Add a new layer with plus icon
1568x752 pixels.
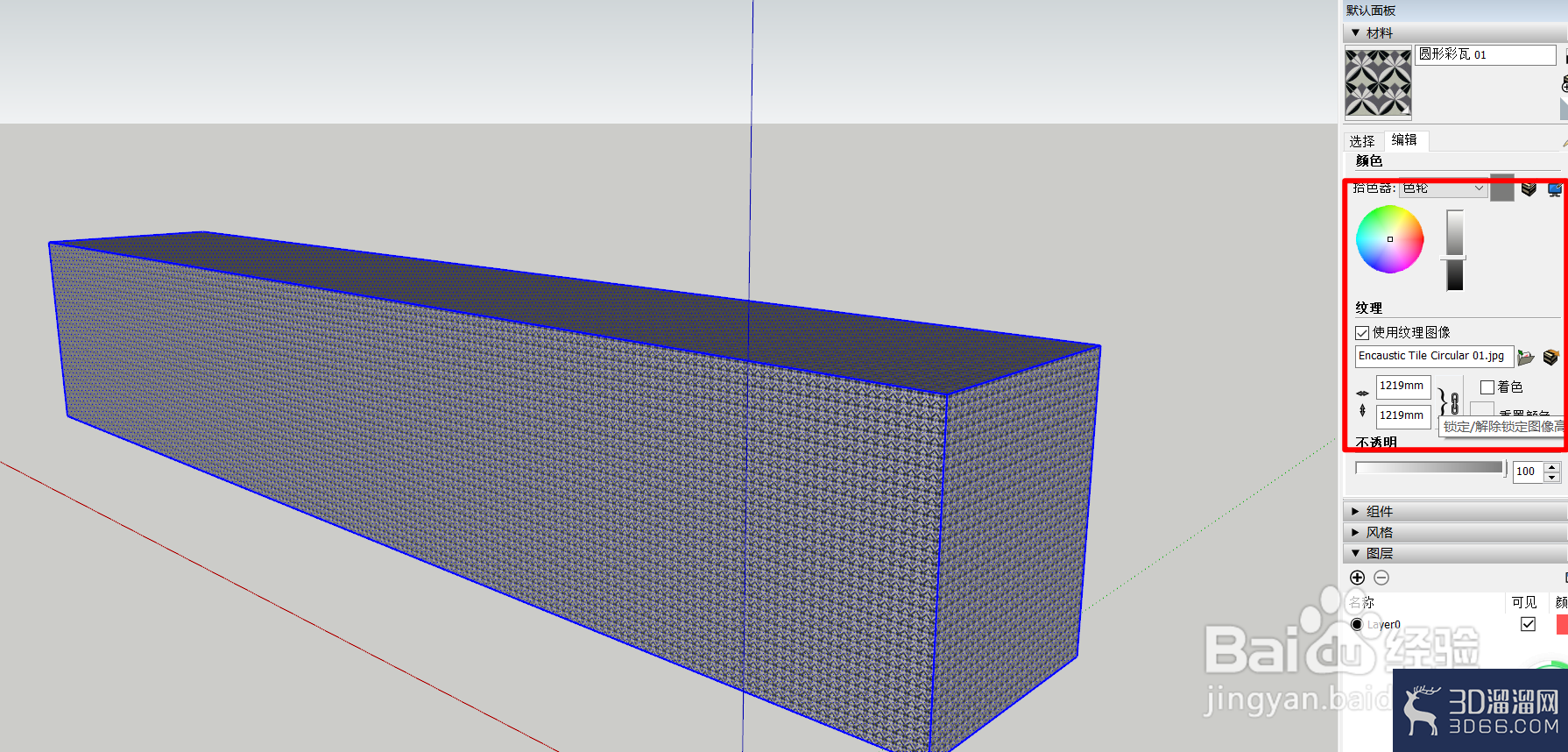coord(1357,578)
